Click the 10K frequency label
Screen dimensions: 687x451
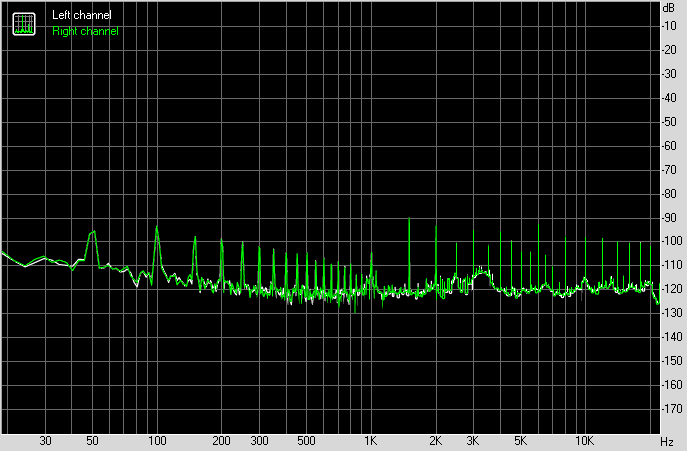[x=584, y=441]
